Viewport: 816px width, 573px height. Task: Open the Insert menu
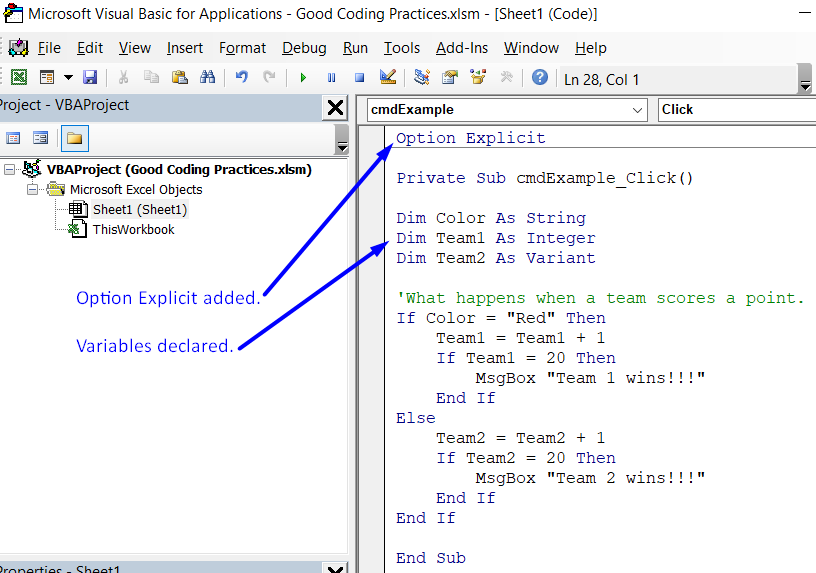point(185,48)
